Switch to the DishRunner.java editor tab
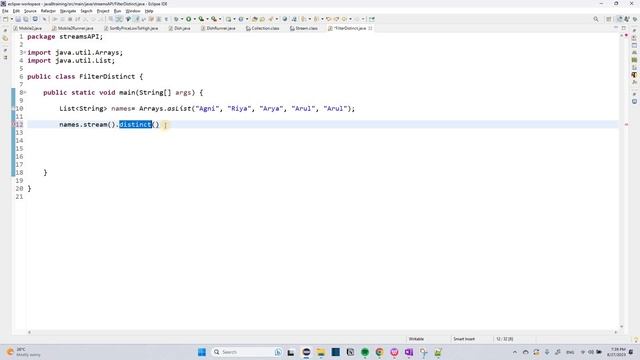The image size is (640, 360). click(218, 28)
